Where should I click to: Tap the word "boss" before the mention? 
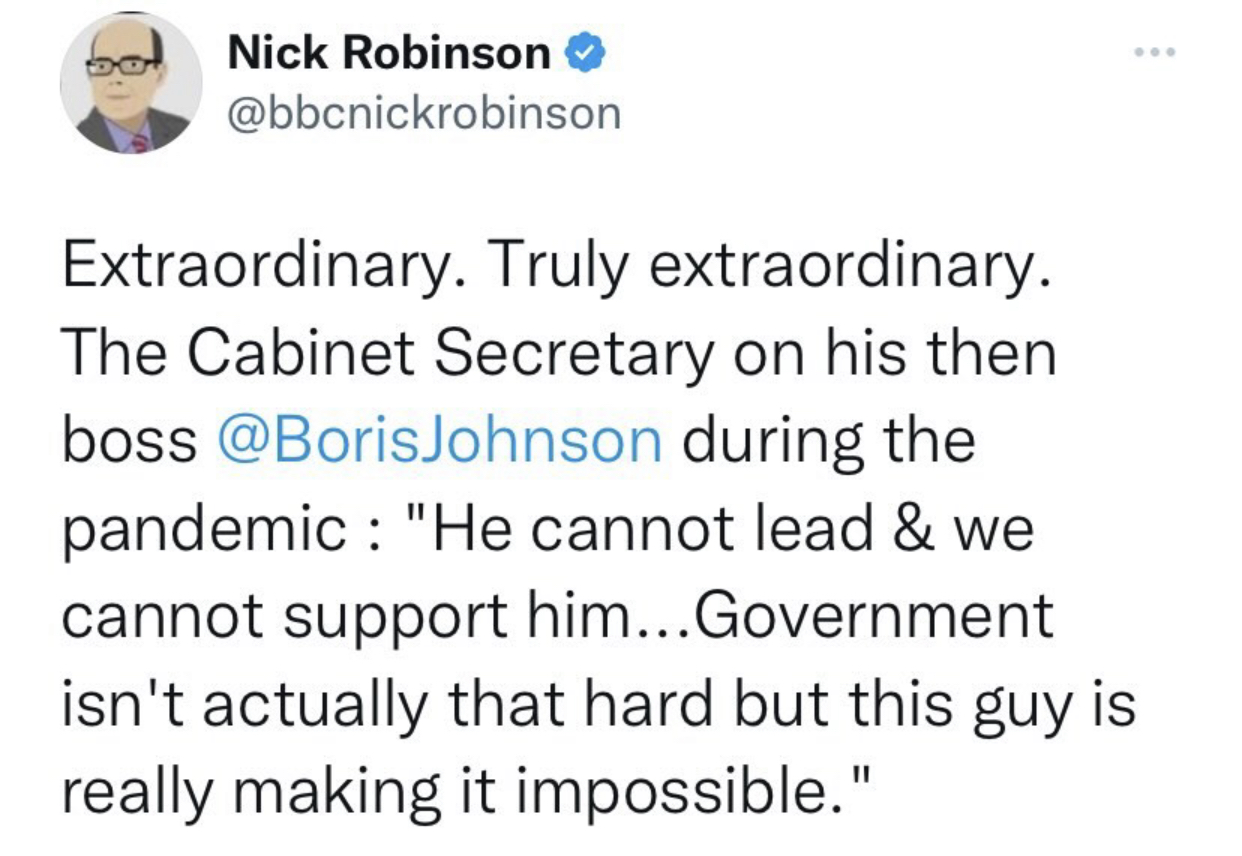click(129, 441)
